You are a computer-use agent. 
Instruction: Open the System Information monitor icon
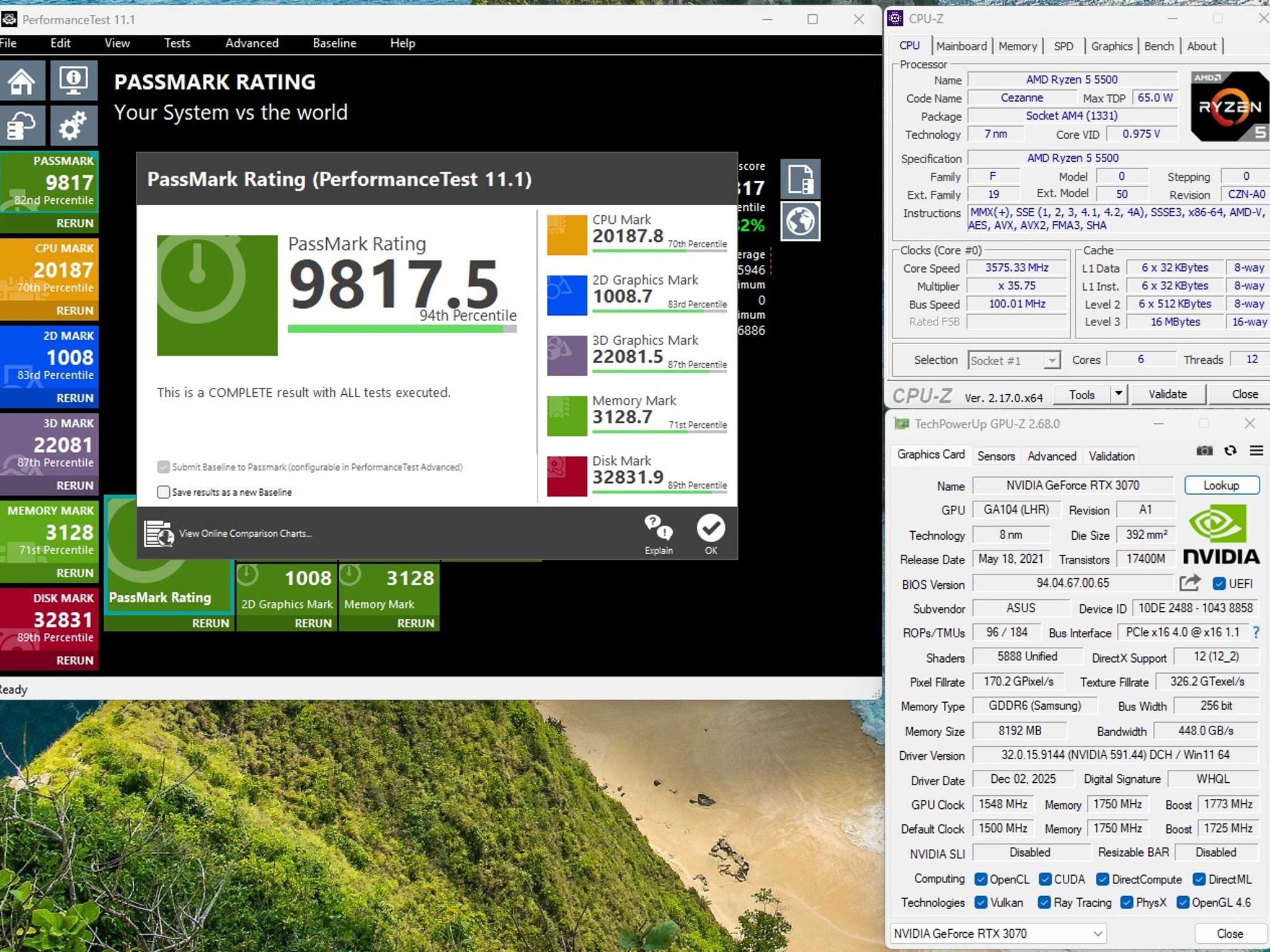pos(74,81)
